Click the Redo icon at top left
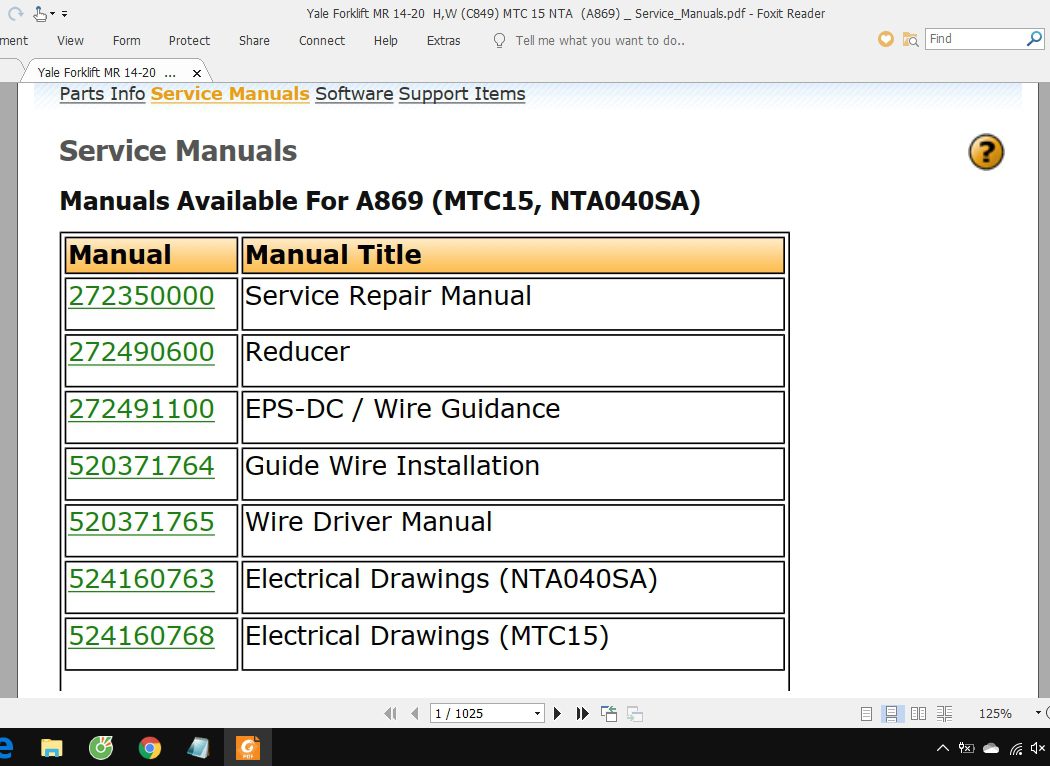 [x=15, y=12]
